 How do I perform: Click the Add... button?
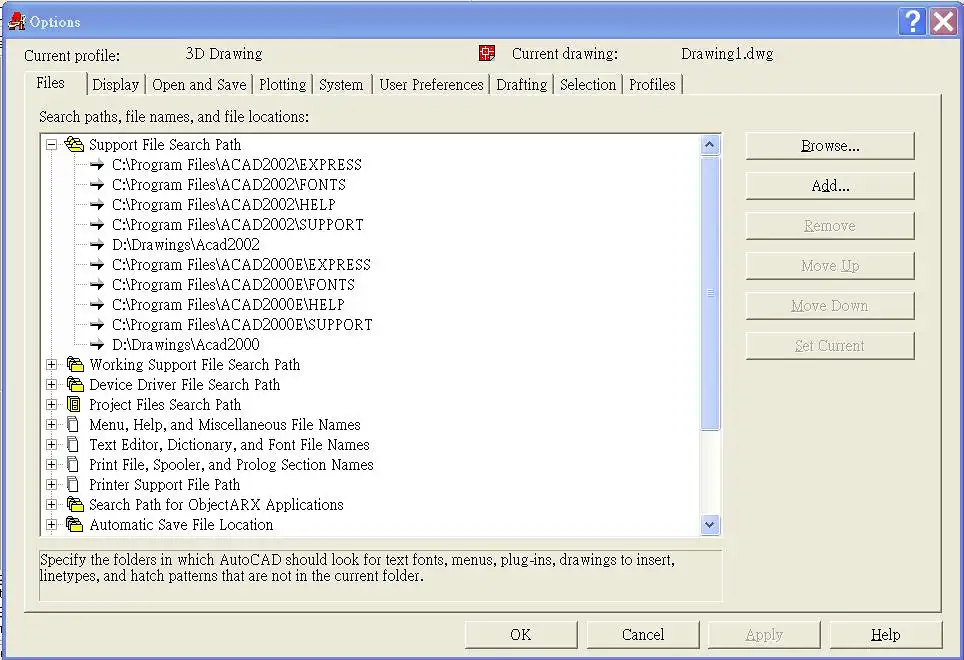830,186
